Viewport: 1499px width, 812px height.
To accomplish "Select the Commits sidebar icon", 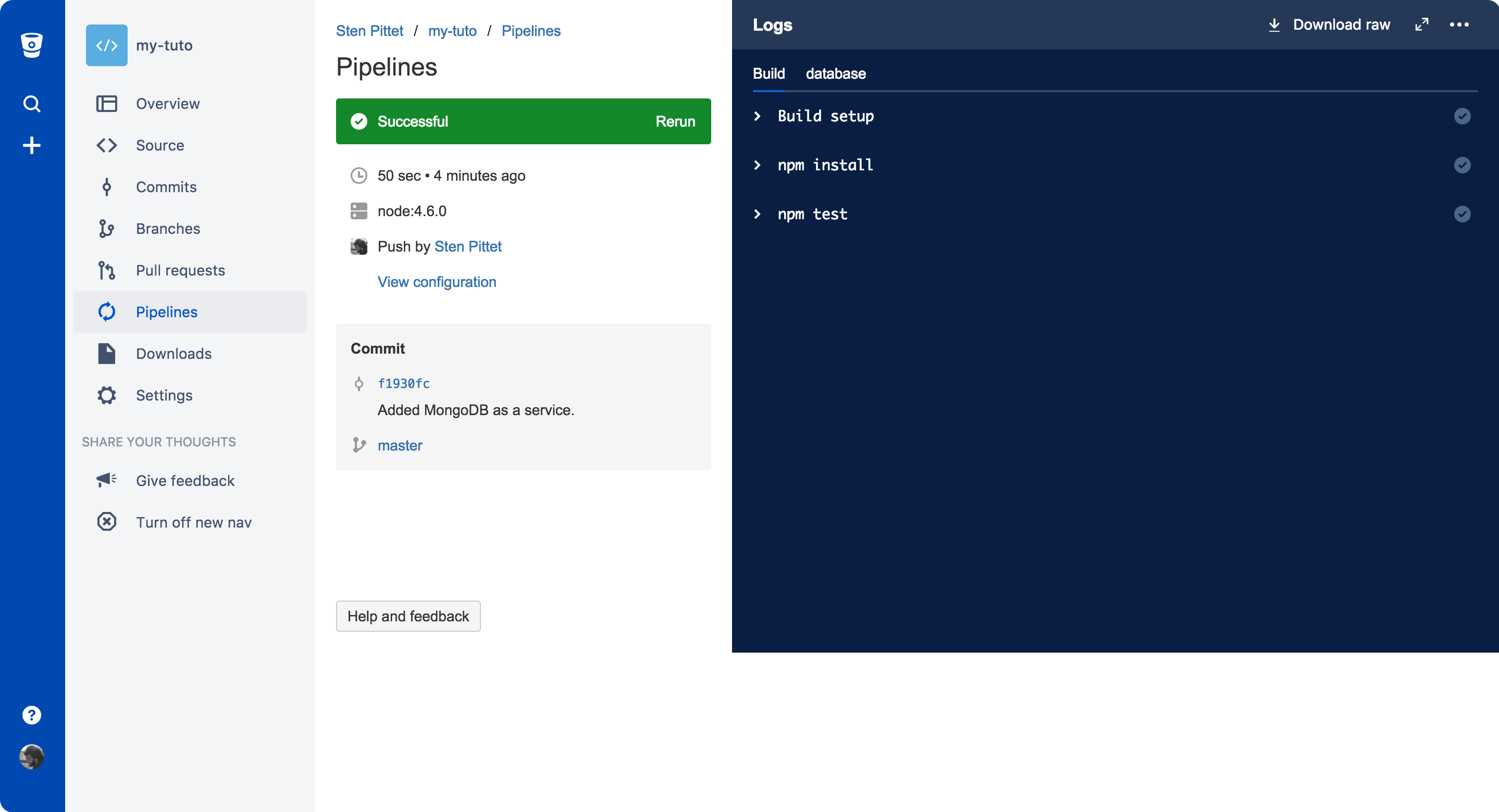I will [106, 186].
